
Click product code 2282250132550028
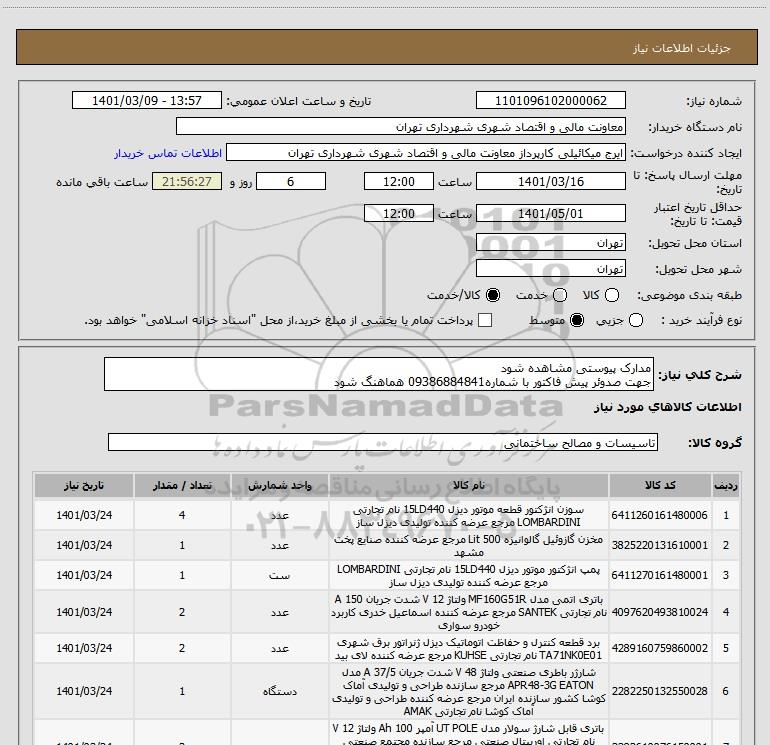pos(660,691)
